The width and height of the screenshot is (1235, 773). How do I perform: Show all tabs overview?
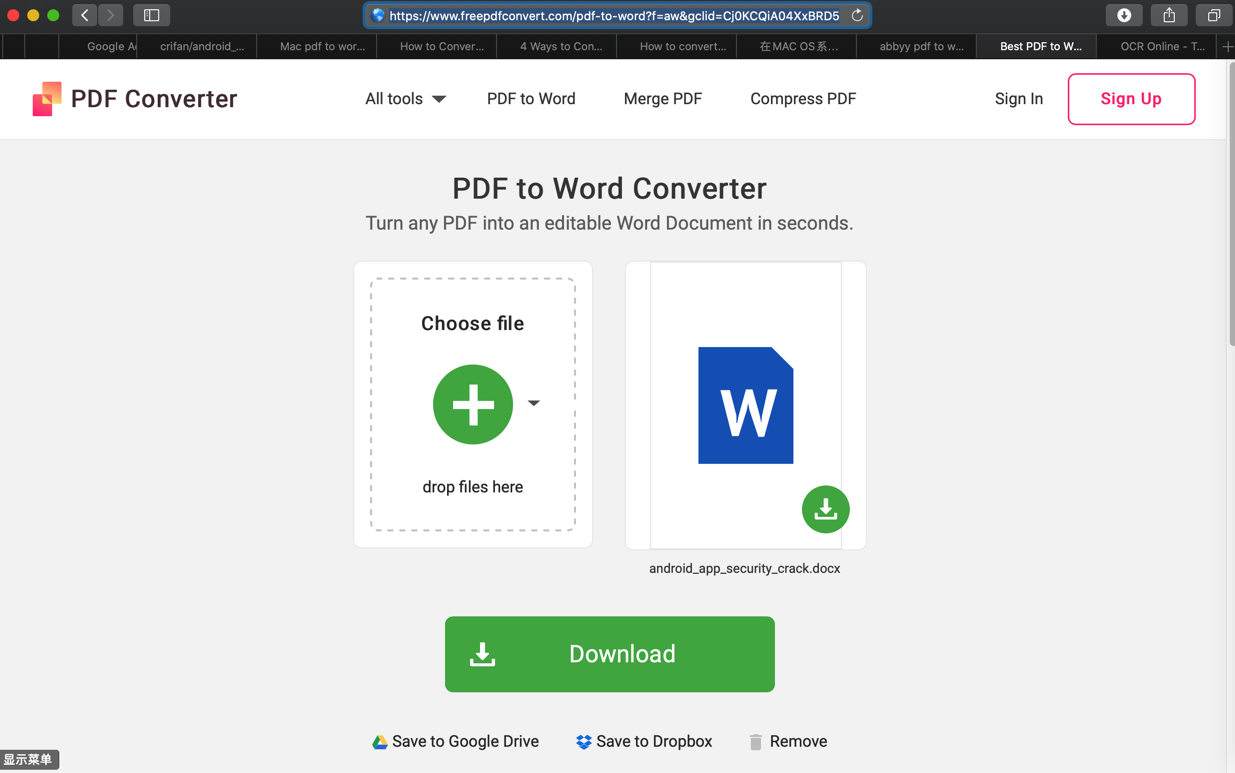[1214, 15]
